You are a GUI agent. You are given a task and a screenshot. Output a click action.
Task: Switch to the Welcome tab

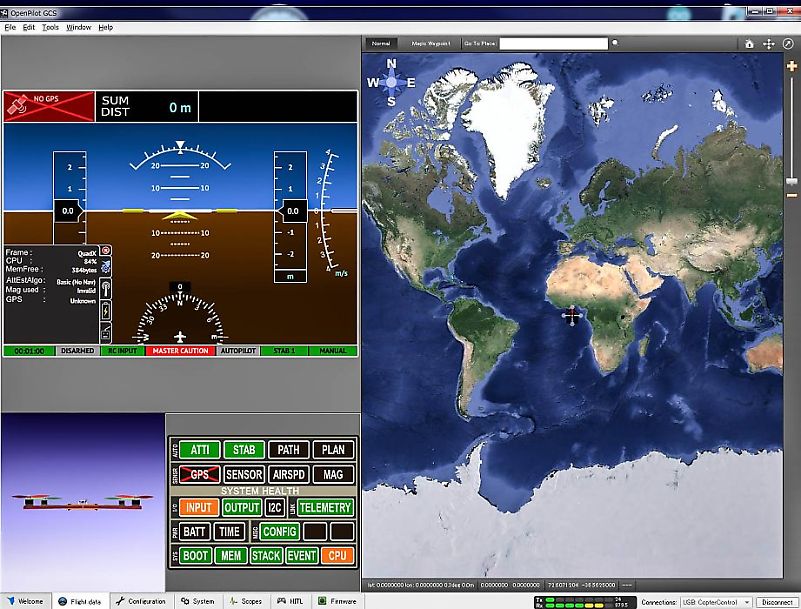tap(26, 601)
